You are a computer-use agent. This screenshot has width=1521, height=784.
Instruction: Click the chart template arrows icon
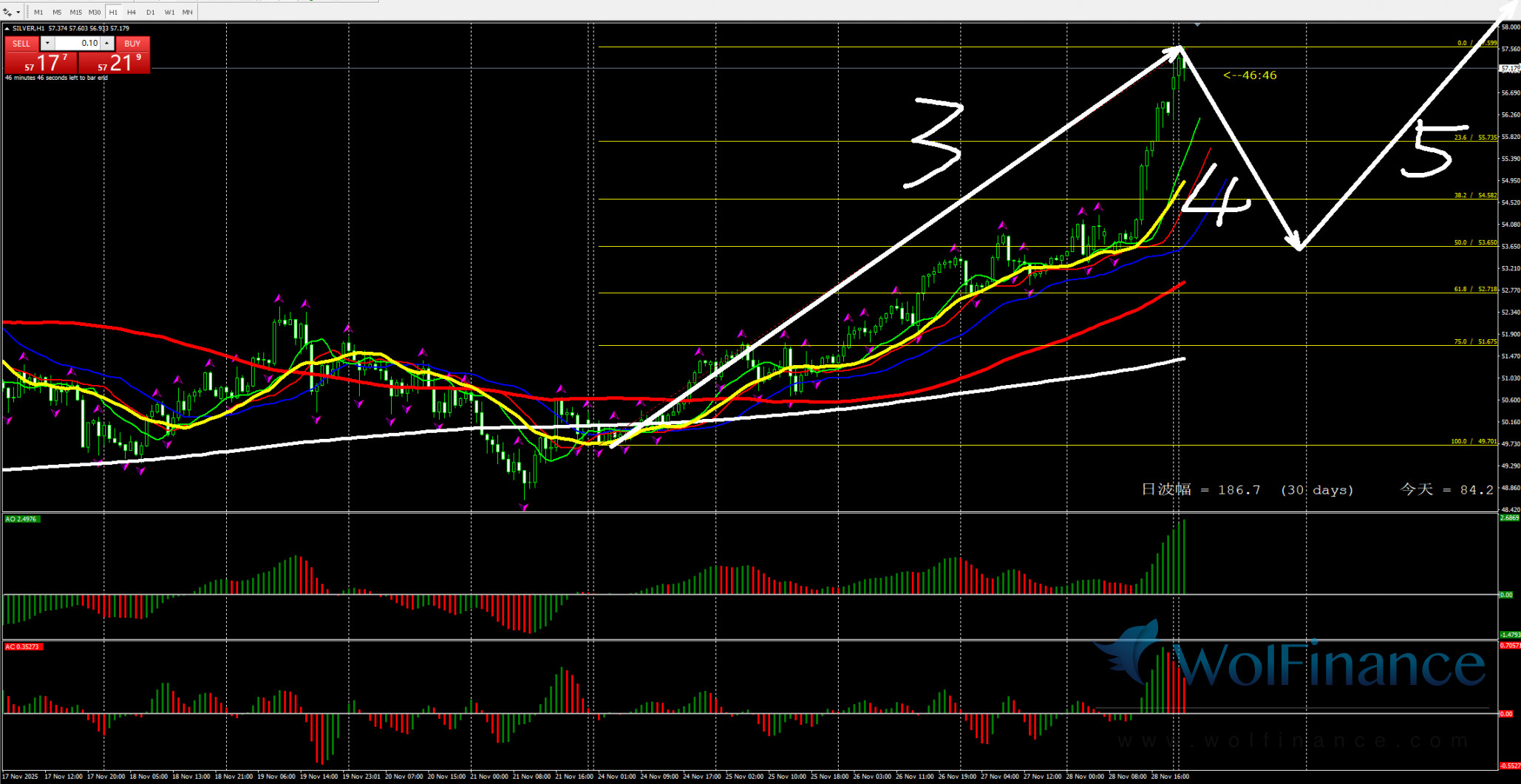[7, 12]
